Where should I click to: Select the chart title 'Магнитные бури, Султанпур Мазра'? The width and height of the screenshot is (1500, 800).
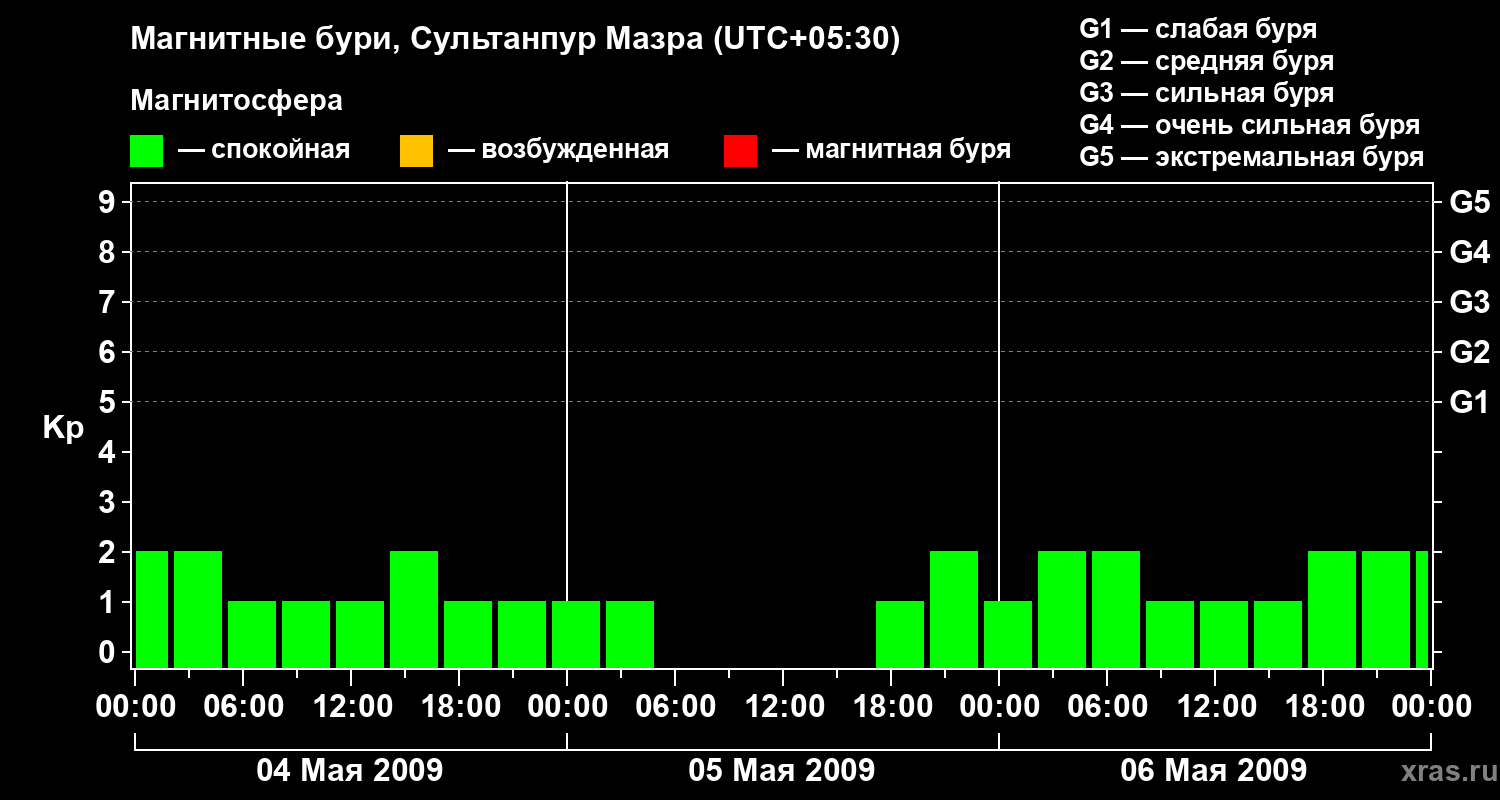[416, 40]
